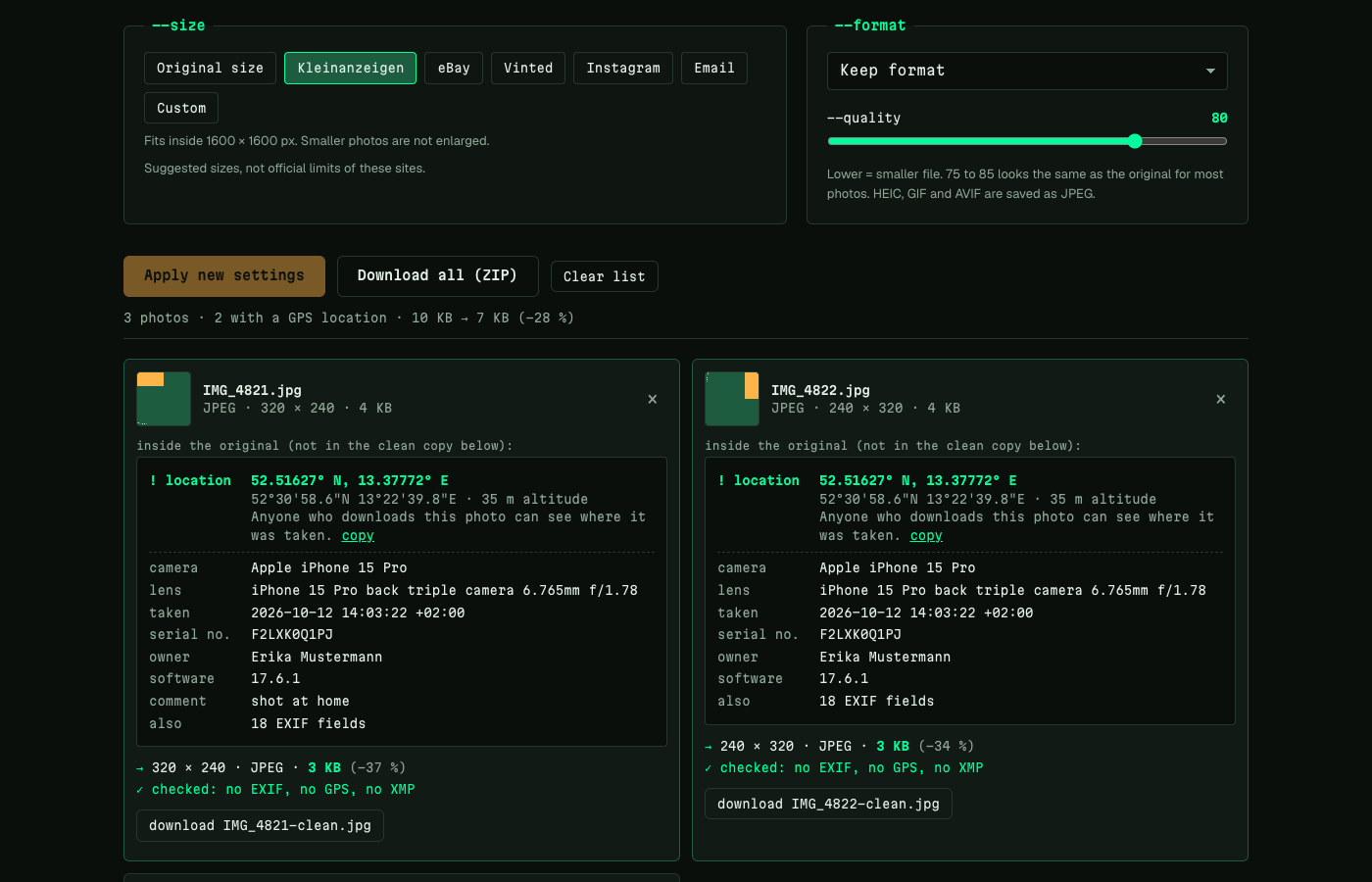Screen dimensions: 1372x882
Task: Adjust the quality slider handle
Action: coord(1135,141)
